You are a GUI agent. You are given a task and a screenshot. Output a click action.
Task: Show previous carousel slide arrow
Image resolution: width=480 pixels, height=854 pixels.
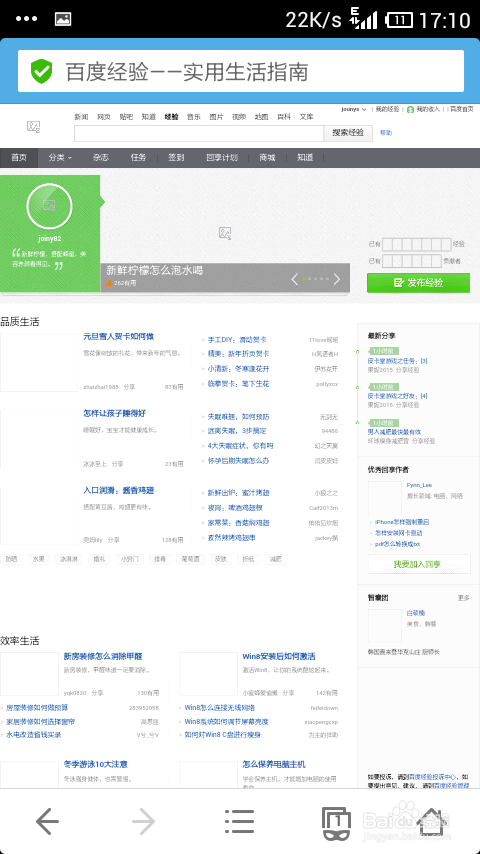point(295,279)
